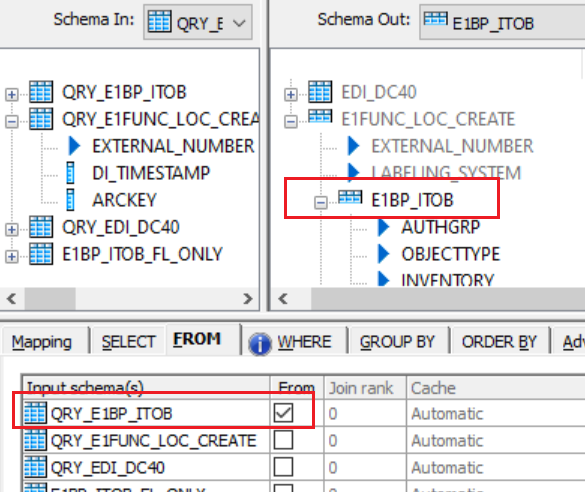Tick the From checkbox for QRY_EDI_DC40

click(283, 467)
